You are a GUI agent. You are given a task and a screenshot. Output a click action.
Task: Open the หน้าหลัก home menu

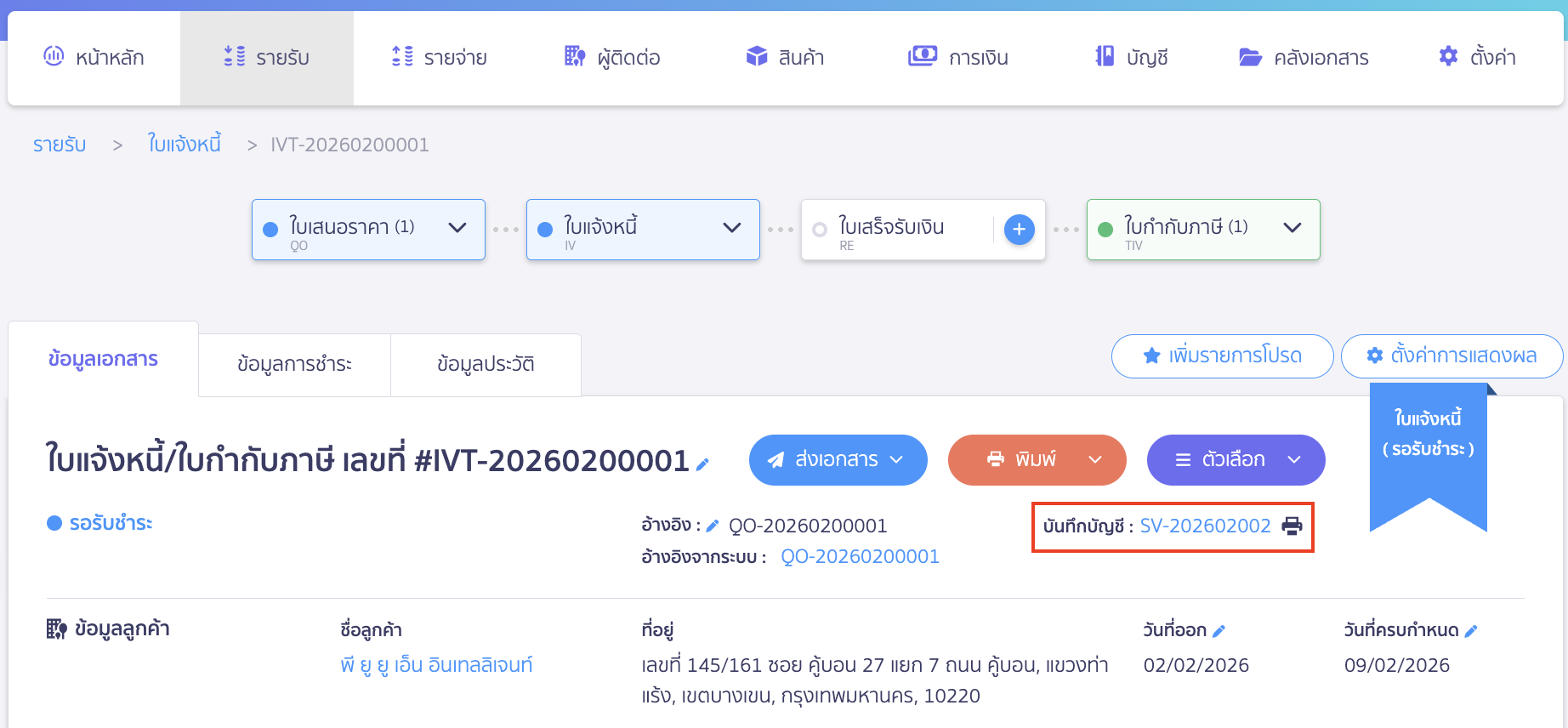[94, 58]
